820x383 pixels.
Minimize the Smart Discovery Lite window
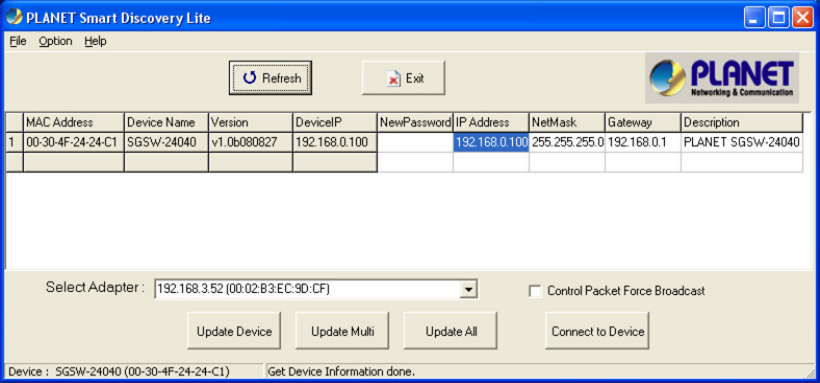coord(755,18)
